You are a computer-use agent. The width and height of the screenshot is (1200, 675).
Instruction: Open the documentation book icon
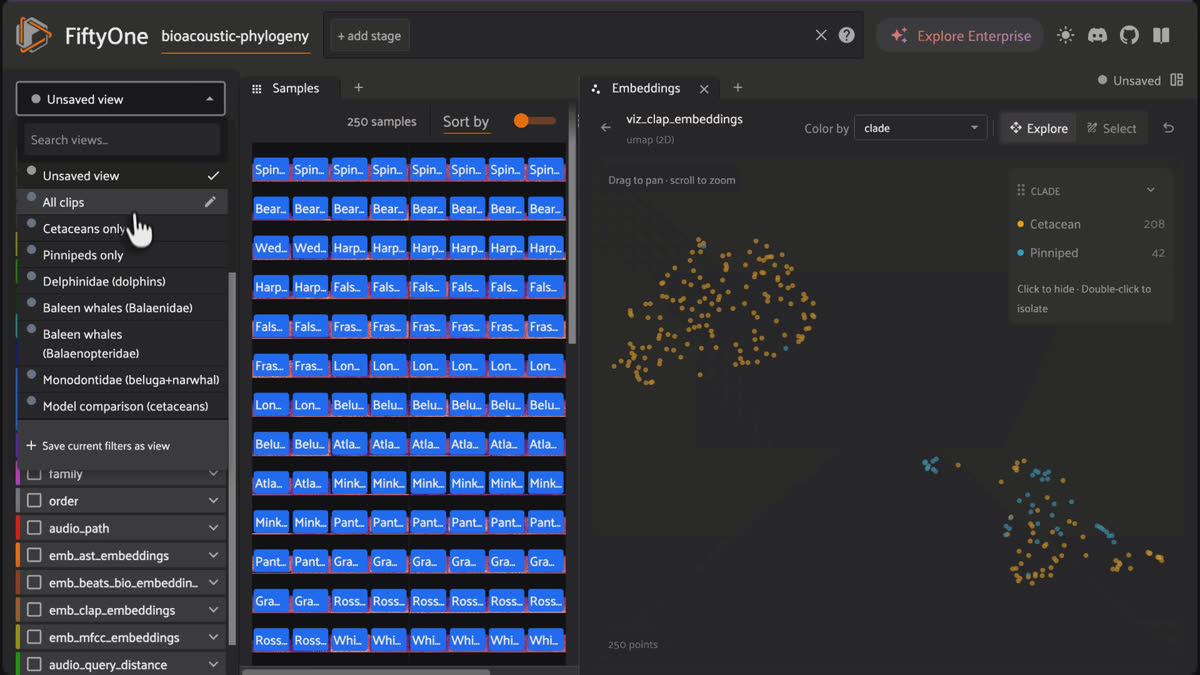[1161, 35]
